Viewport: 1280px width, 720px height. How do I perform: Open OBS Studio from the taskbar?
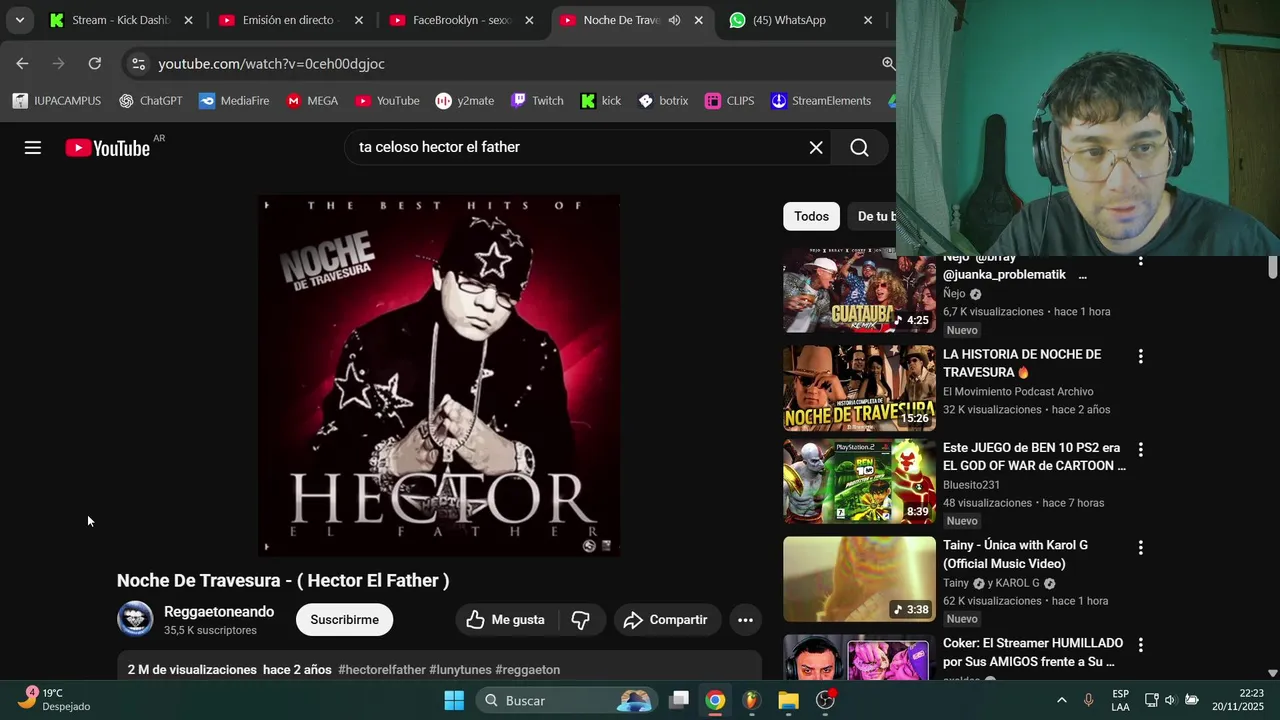pyautogui.click(x=825, y=700)
